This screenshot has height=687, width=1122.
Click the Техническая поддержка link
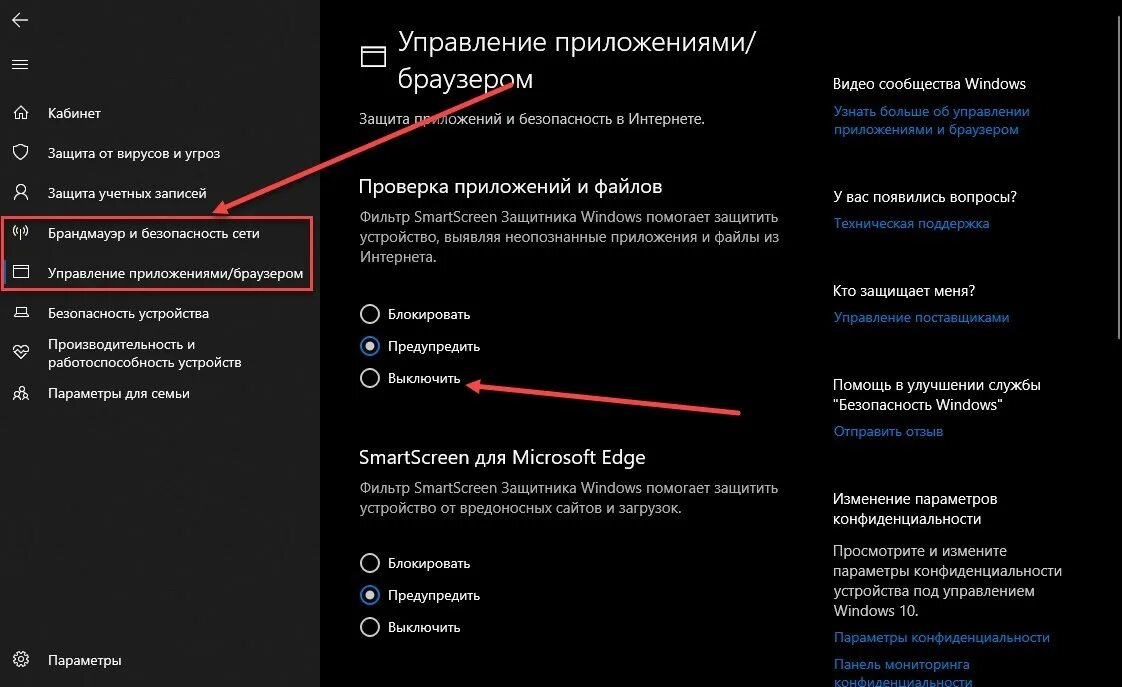[x=911, y=223]
